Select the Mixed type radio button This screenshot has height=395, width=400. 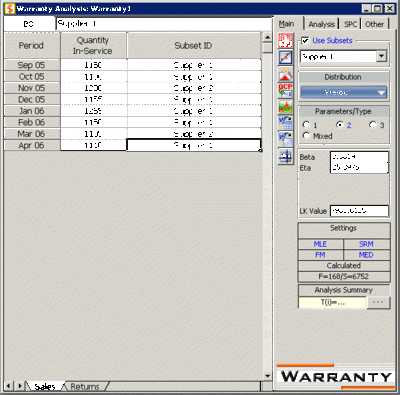point(306,135)
